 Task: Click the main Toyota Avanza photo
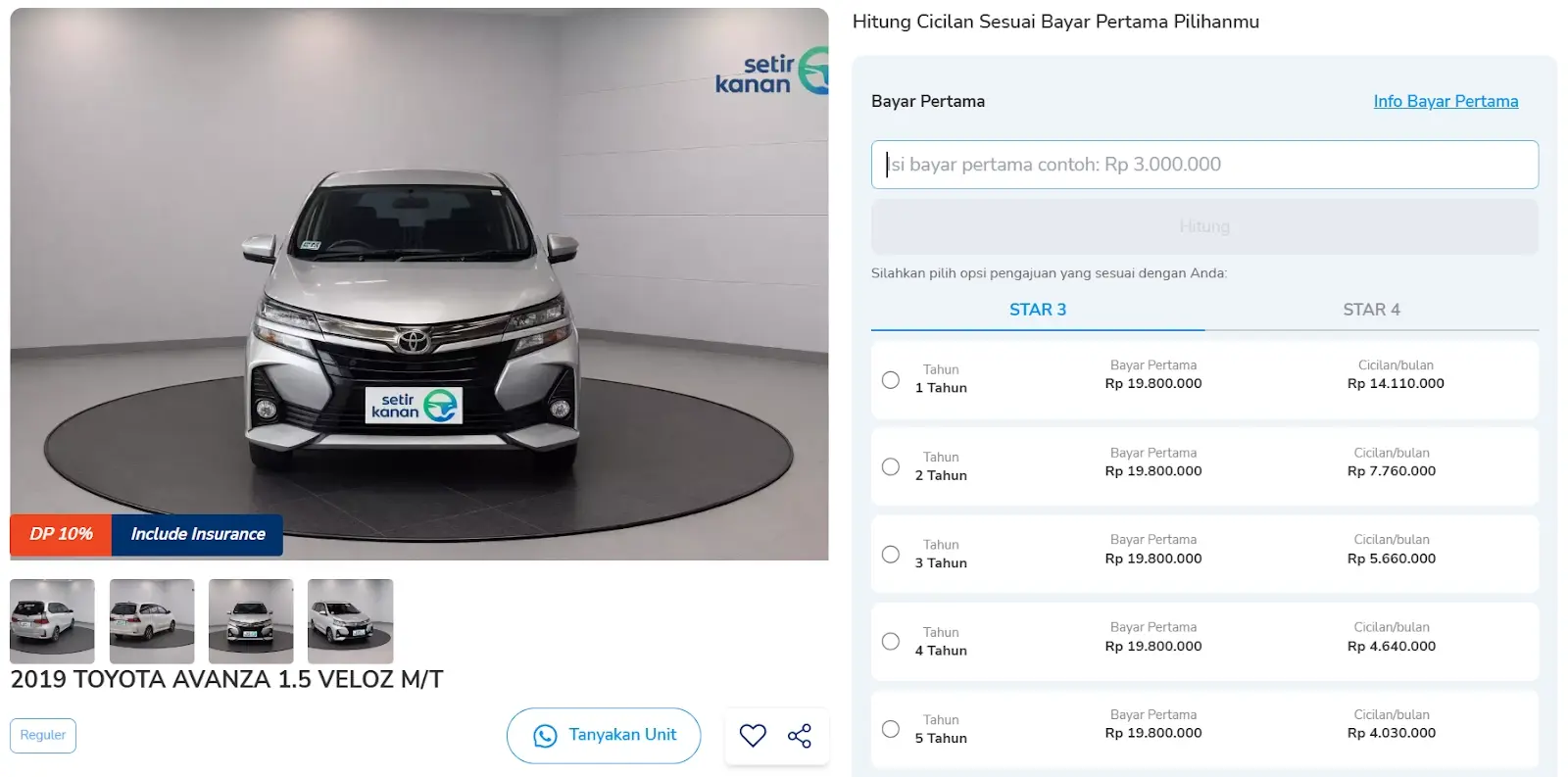(419, 284)
